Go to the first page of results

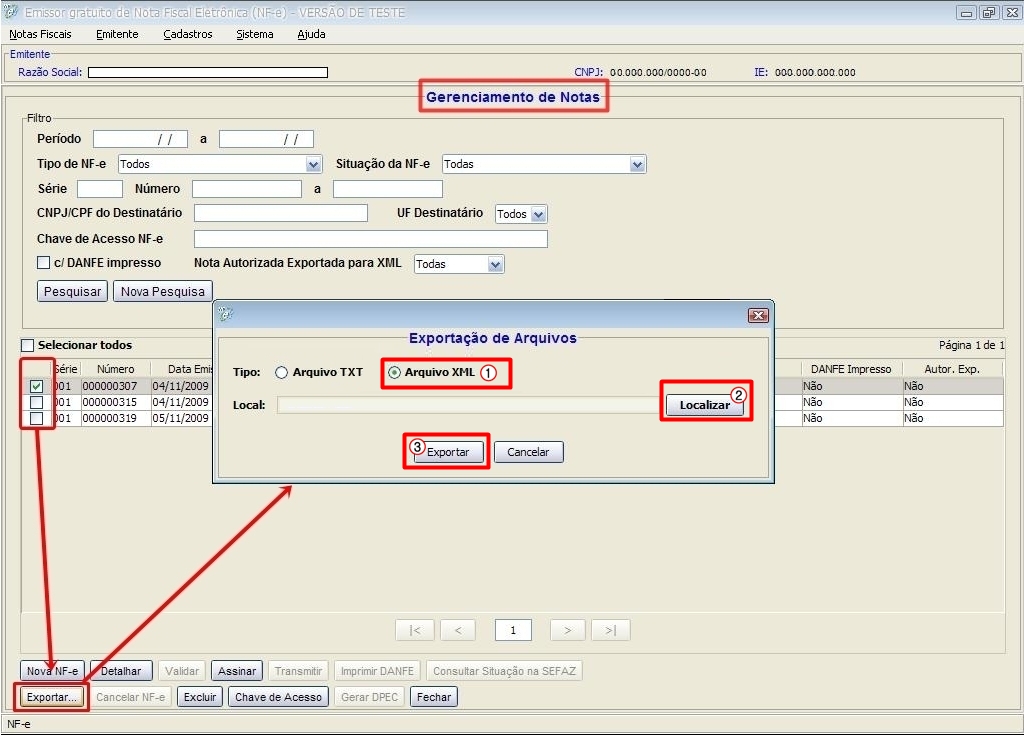[x=414, y=630]
